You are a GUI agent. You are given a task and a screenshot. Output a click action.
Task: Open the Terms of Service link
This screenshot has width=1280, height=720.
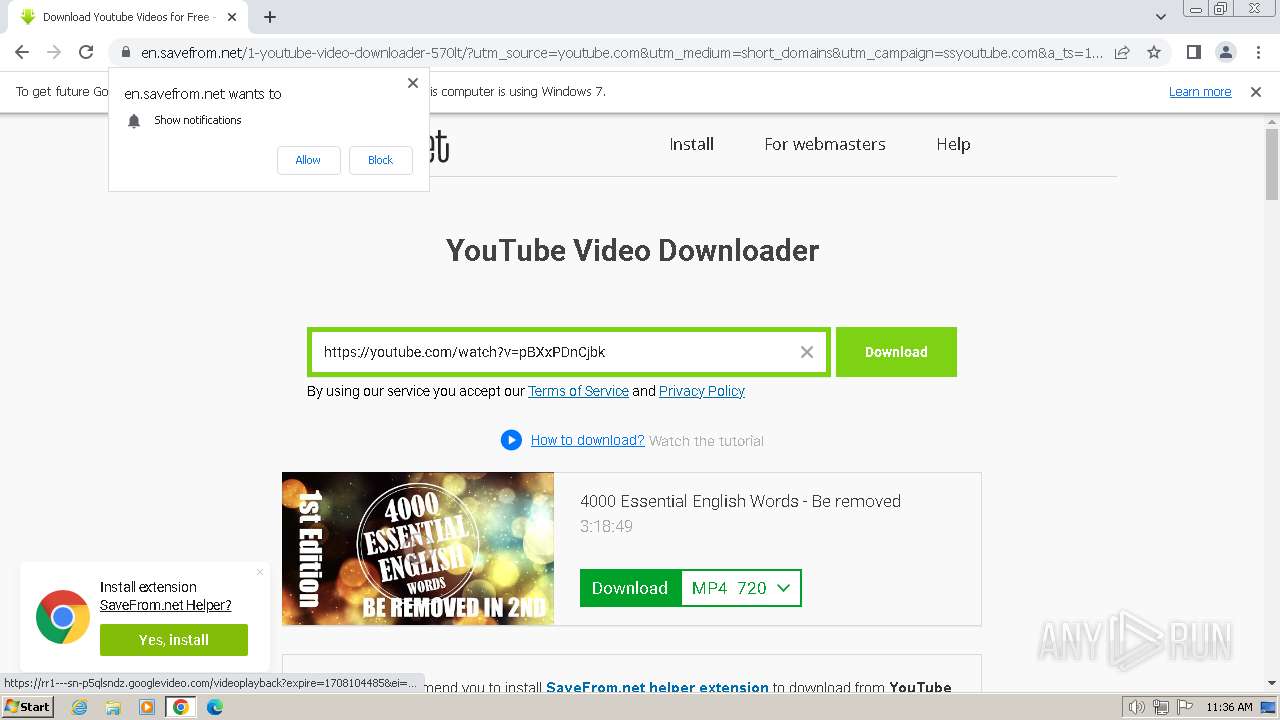click(578, 391)
